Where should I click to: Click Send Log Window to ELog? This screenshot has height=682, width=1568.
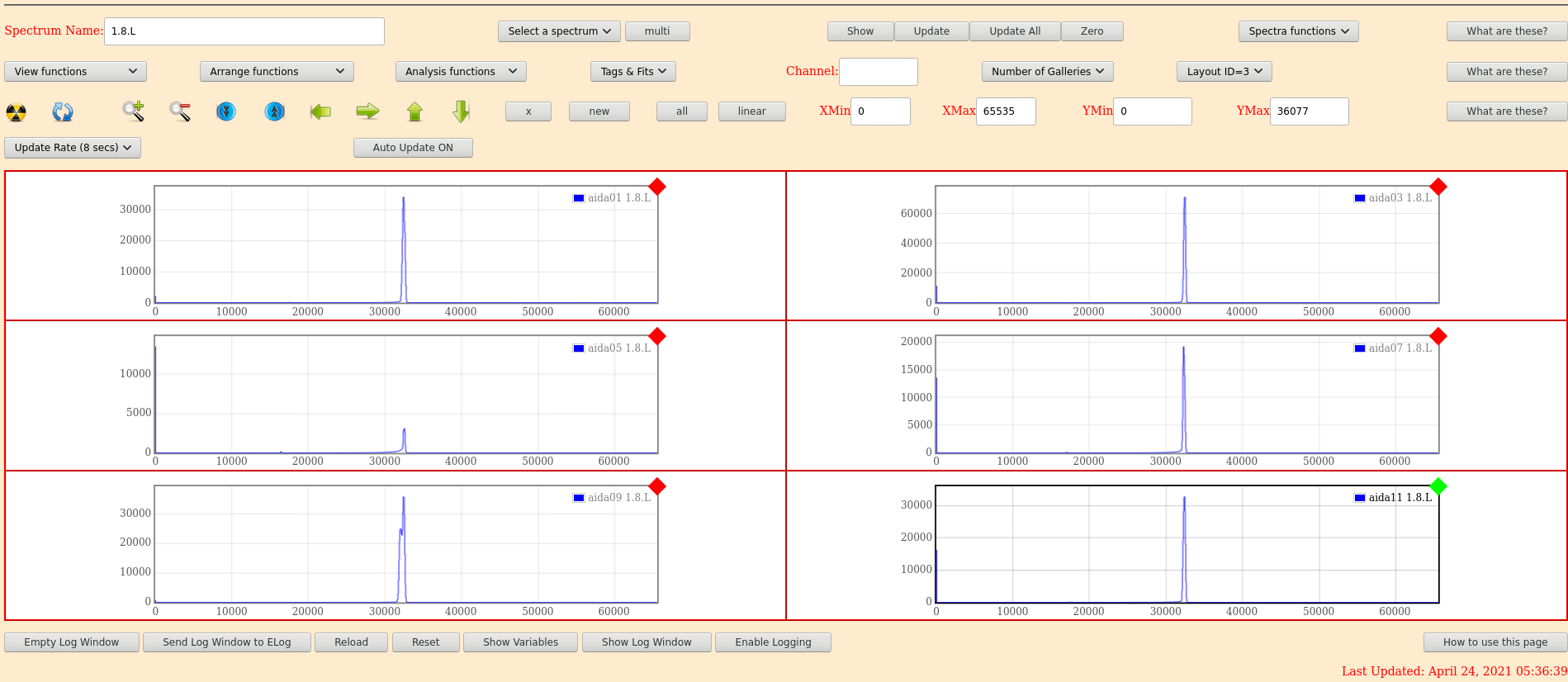tap(227, 642)
